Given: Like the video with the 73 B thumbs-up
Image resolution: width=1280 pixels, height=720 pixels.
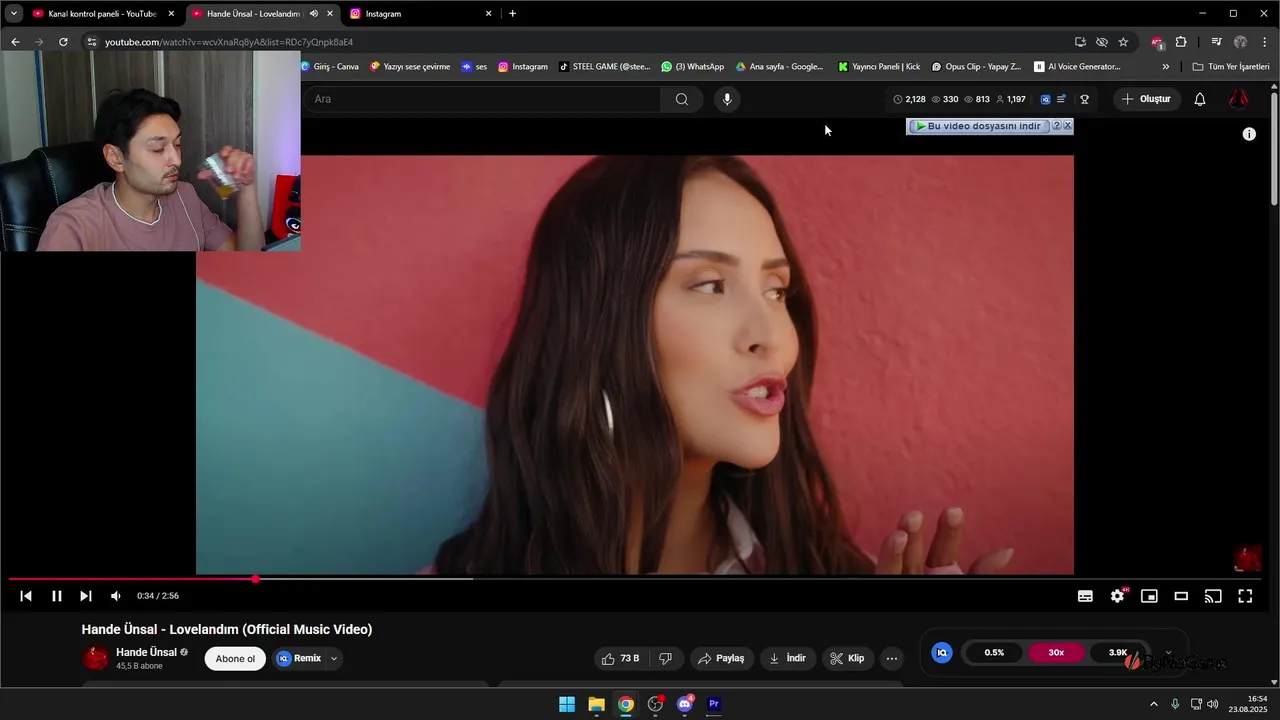Looking at the screenshot, I should [620, 658].
